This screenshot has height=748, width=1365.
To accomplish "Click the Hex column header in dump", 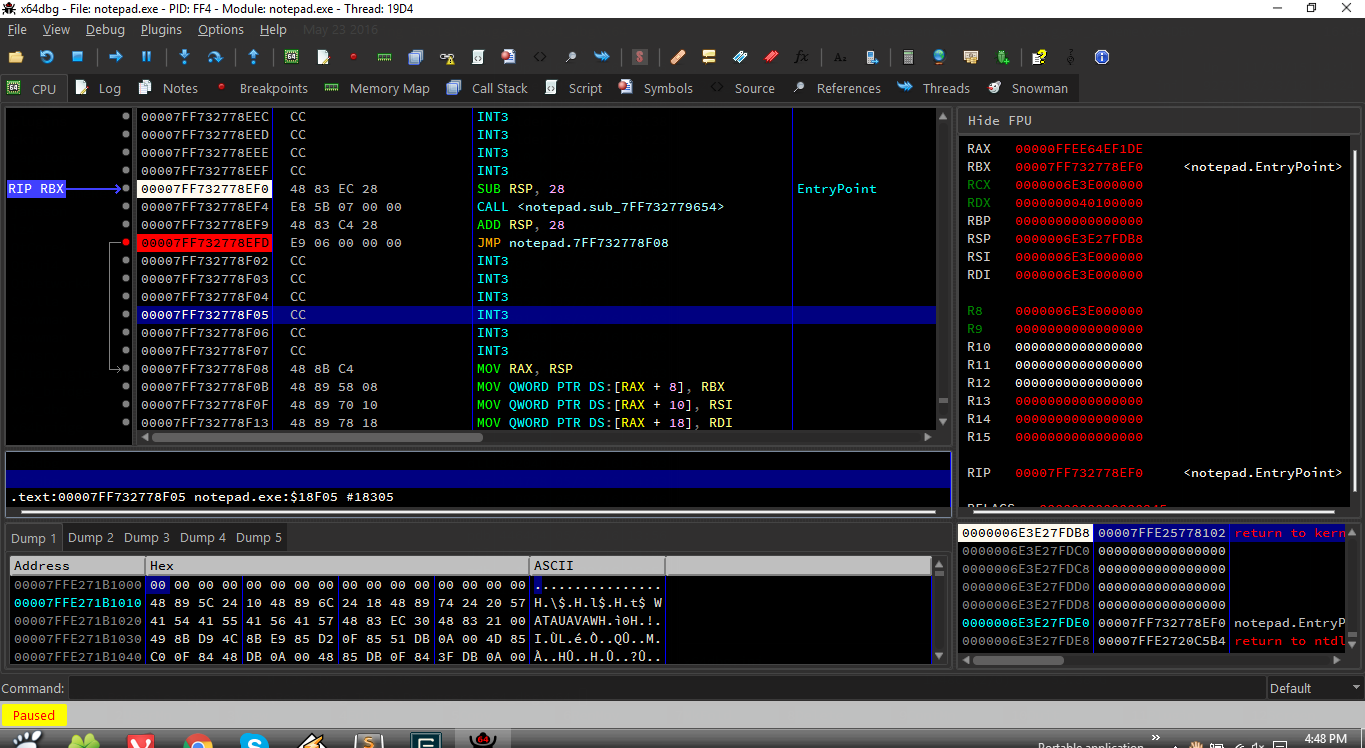I will point(338,566).
